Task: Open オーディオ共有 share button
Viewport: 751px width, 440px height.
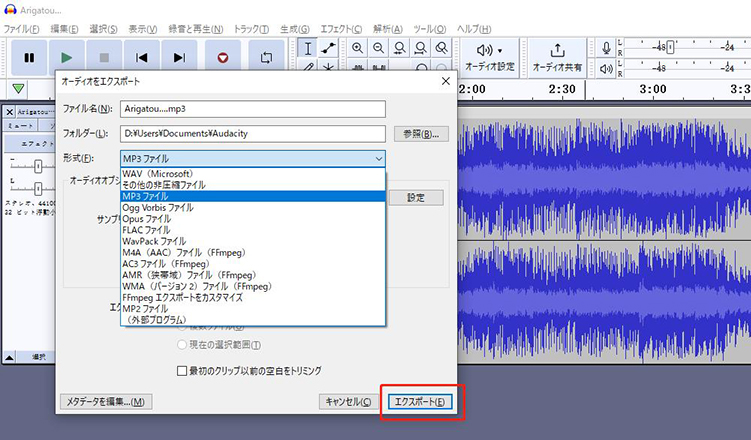Action: [x=558, y=57]
